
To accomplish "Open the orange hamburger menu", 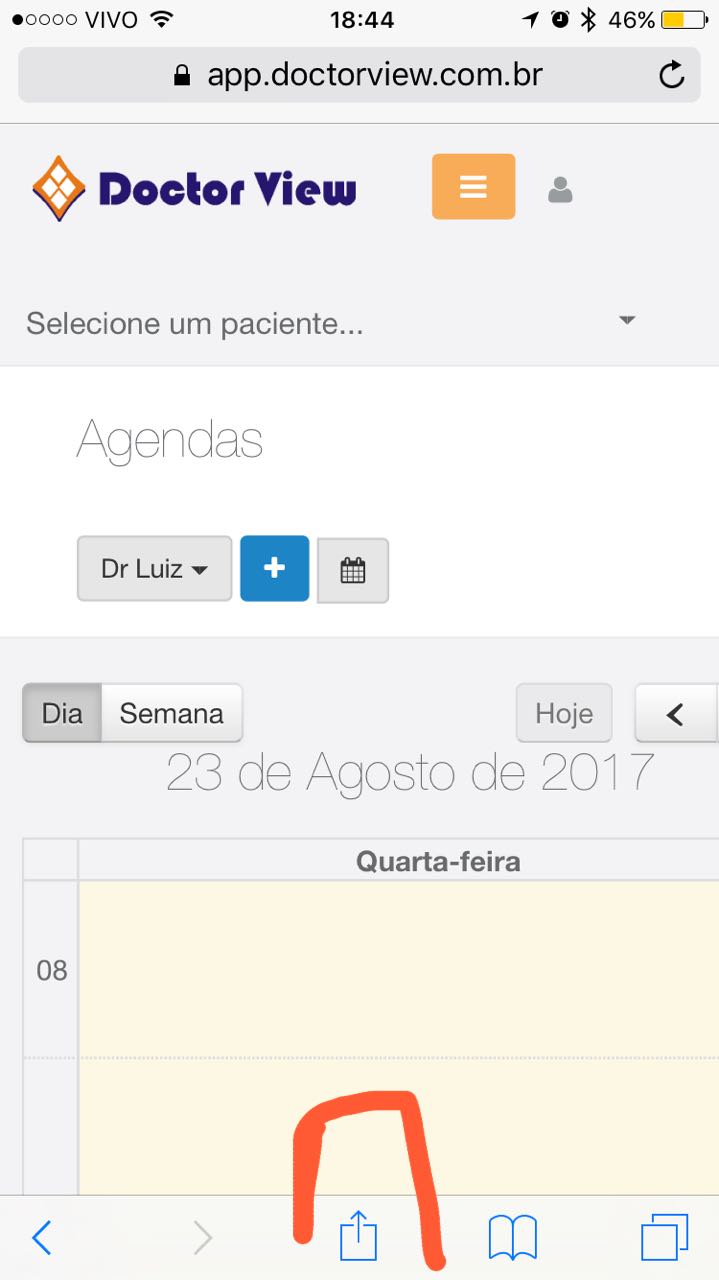I will point(473,186).
